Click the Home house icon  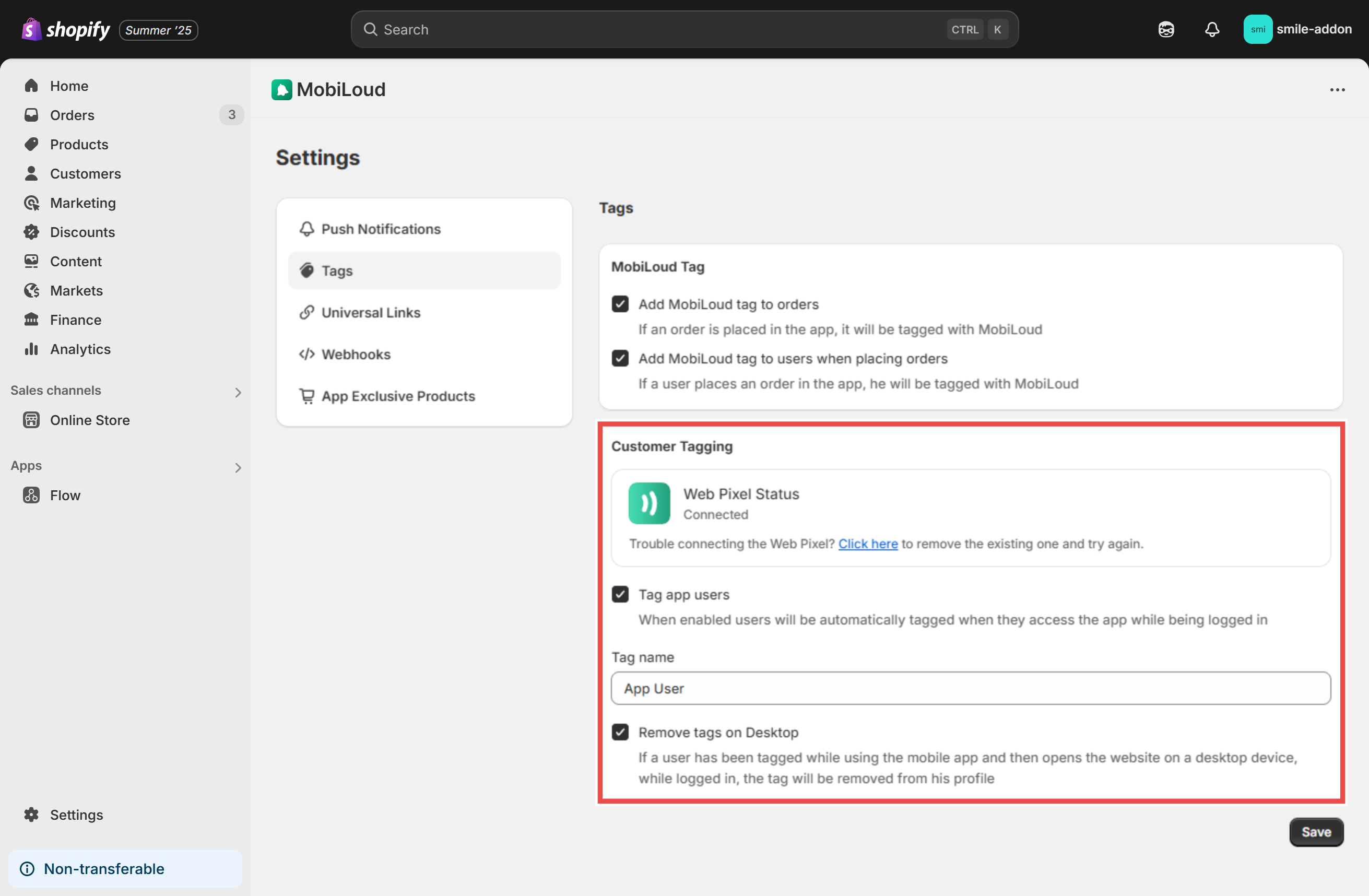click(32, 86)
